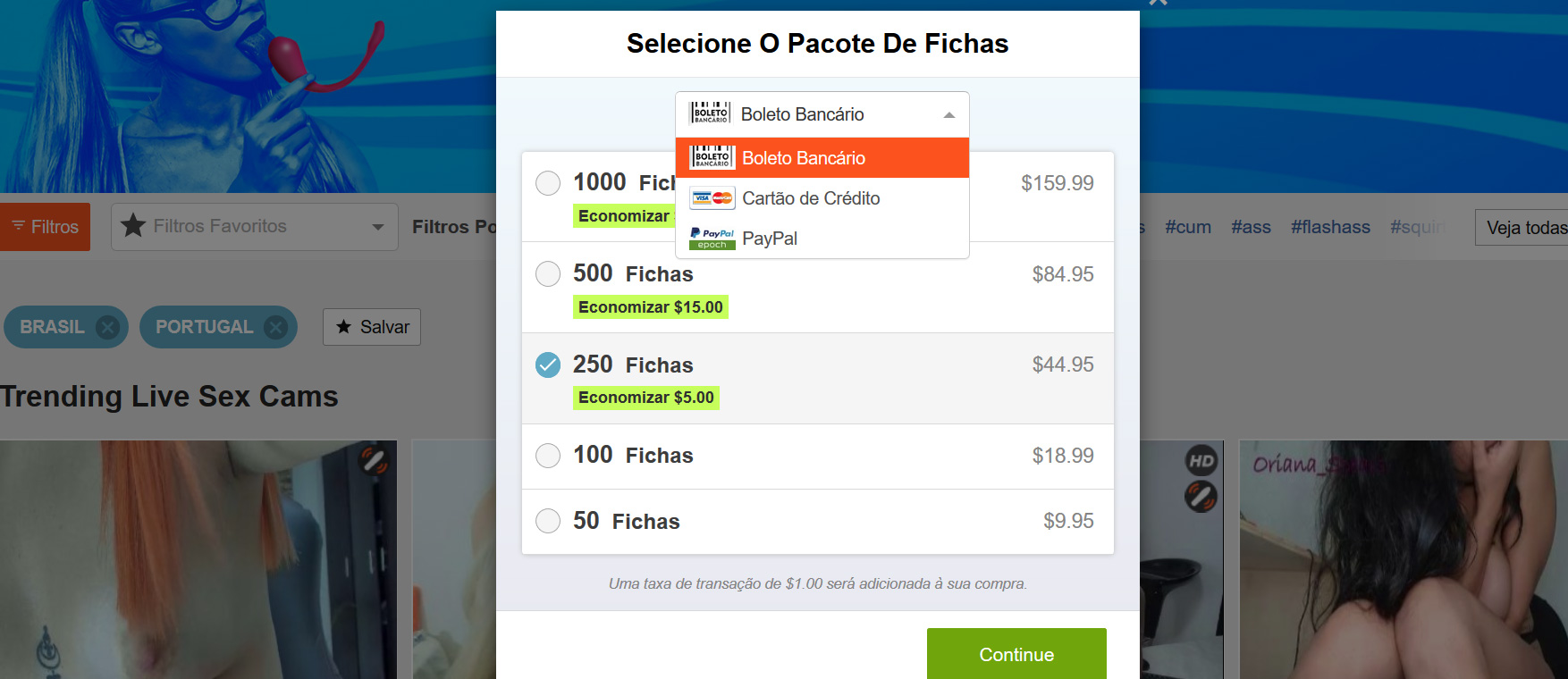Select the 100 Fichas radio button

click(548, 456)
